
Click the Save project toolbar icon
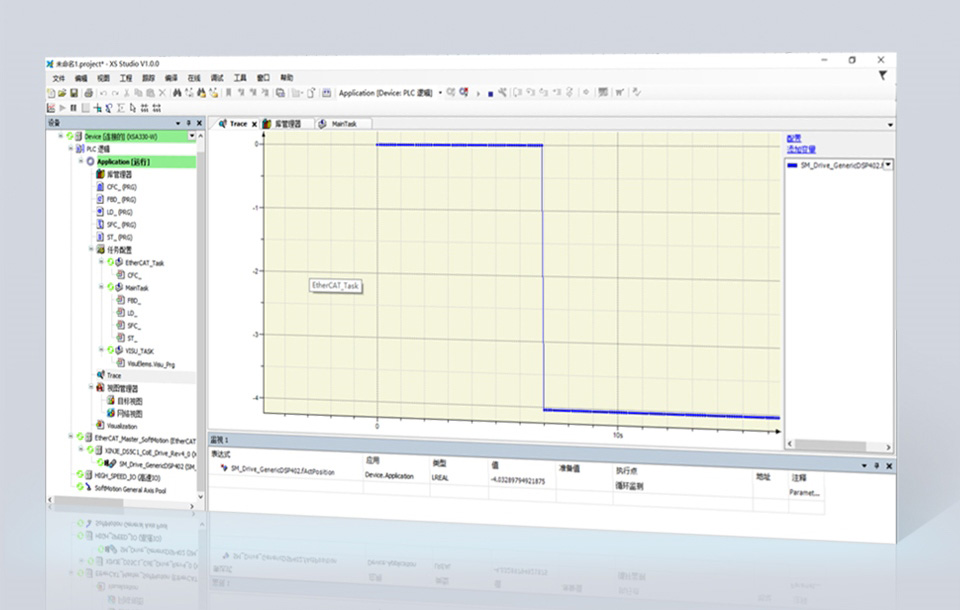click(x=75, y=92)
